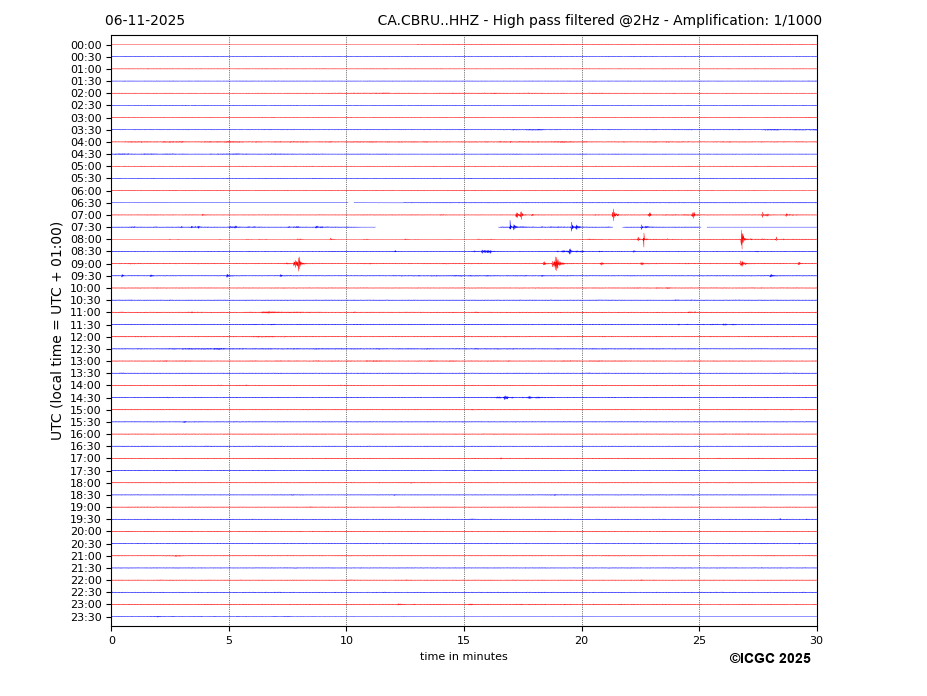
Task: Click the ©ICGC 2025 copyright text
Action: pos(769,659)
